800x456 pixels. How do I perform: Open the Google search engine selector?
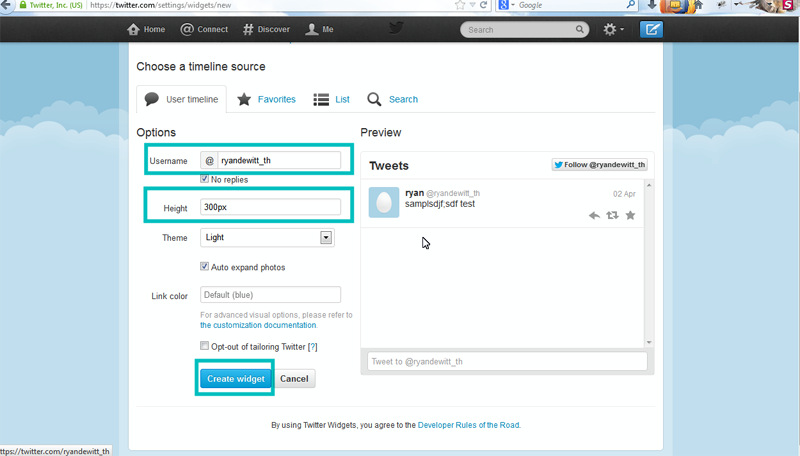(505, 5)
